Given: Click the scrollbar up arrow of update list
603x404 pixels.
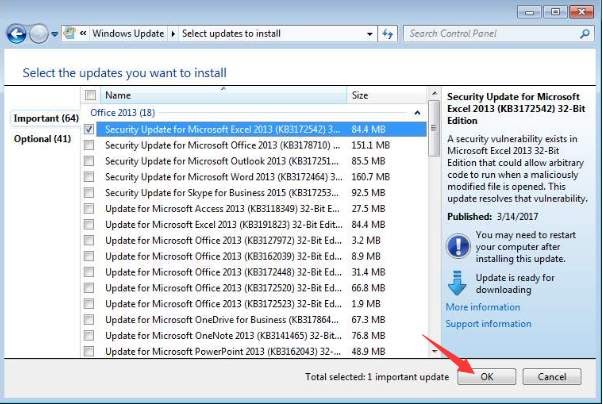Looking at the screenshot, I should [434, 93].
